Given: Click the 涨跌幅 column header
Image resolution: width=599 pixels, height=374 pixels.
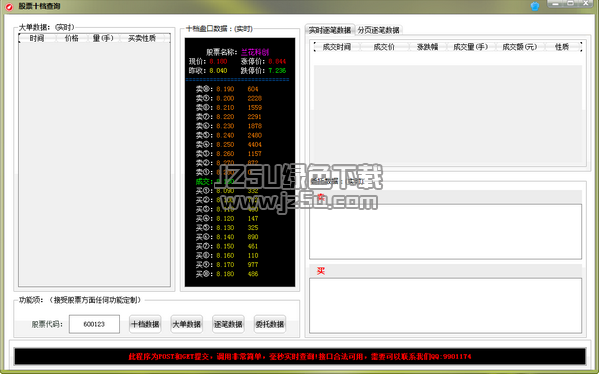Looking at the screenshot, I should click(x=427, y=47).
